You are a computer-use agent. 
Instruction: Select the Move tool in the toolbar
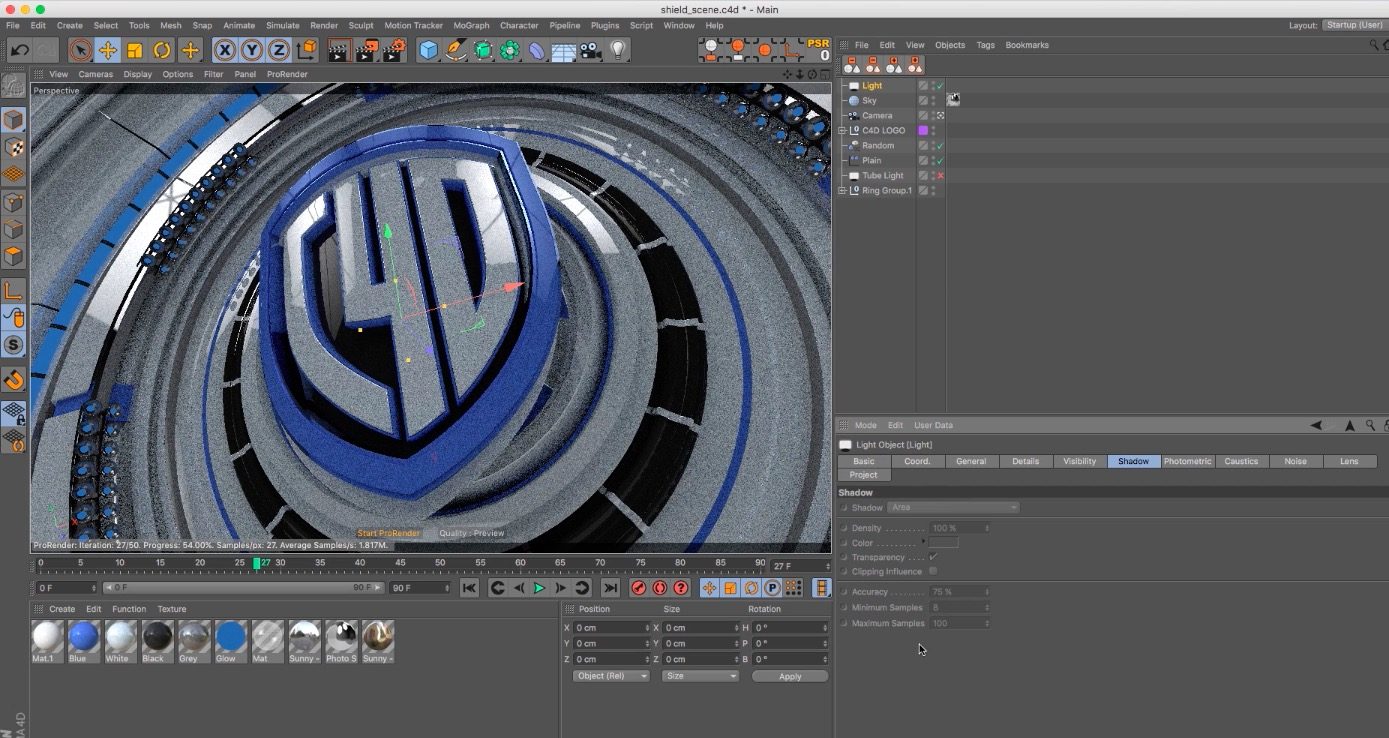107,48
